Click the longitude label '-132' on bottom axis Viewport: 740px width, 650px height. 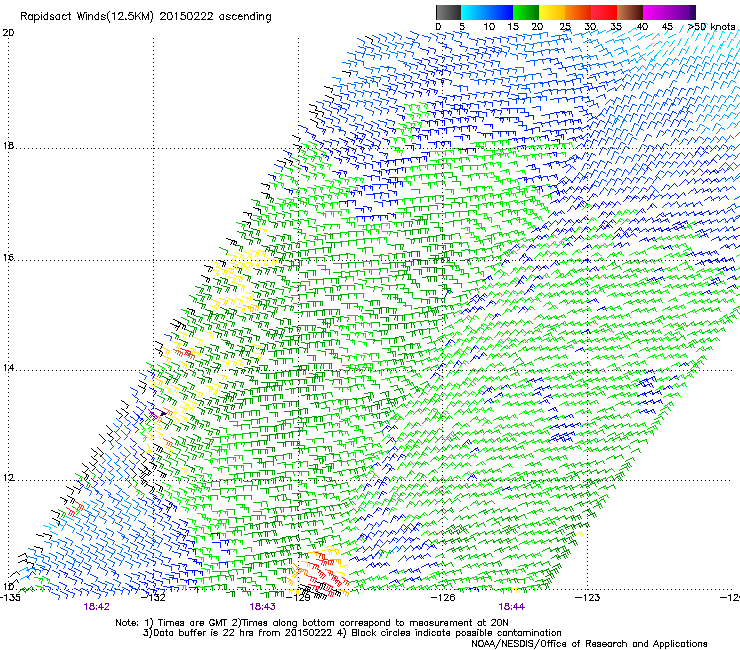(x=155, y=598)
